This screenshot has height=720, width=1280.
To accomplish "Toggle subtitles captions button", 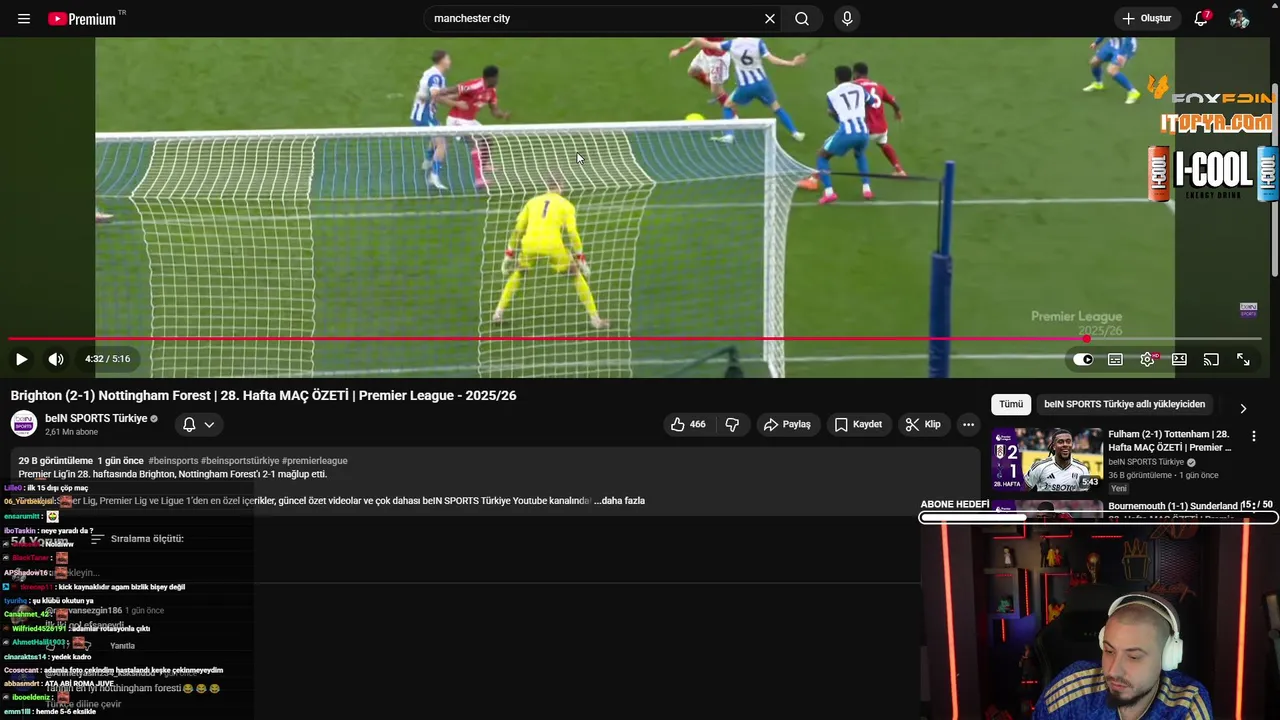I will (x=1115, y=359).
